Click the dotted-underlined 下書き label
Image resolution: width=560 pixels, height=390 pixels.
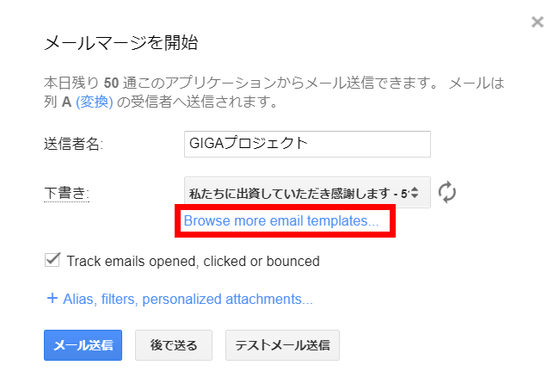pyautogui.click(x=66, y=194)
